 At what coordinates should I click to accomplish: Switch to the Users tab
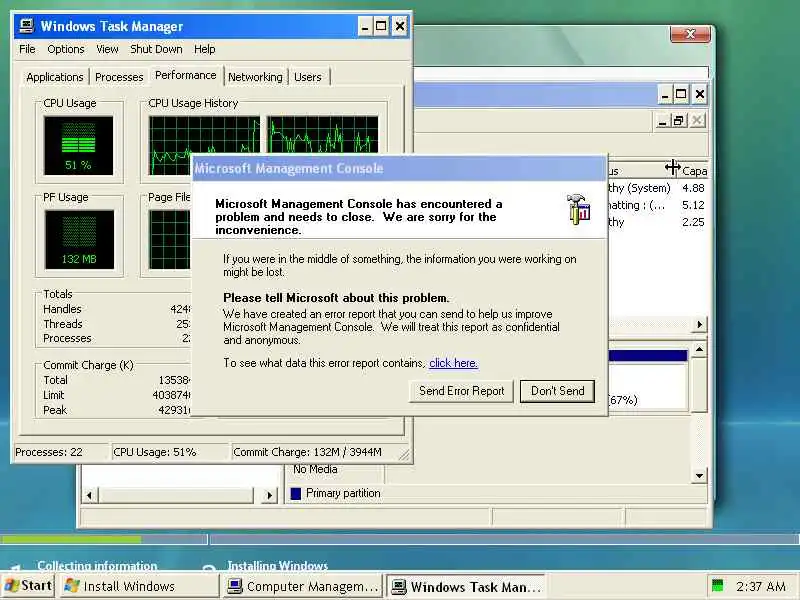pos(308,77)
